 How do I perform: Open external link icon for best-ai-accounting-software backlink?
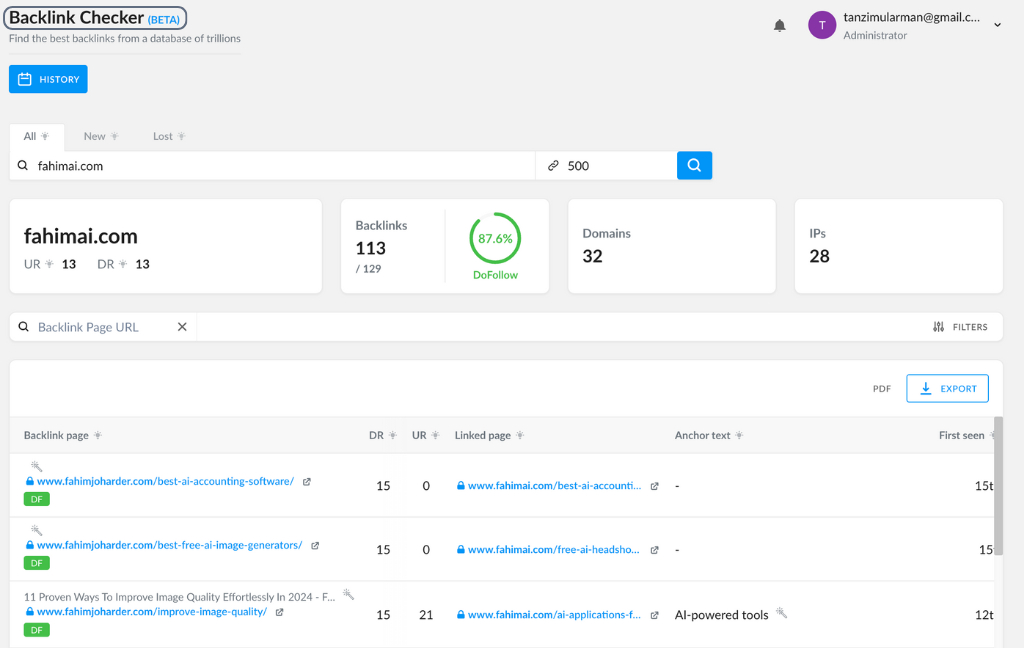[307, 482]
